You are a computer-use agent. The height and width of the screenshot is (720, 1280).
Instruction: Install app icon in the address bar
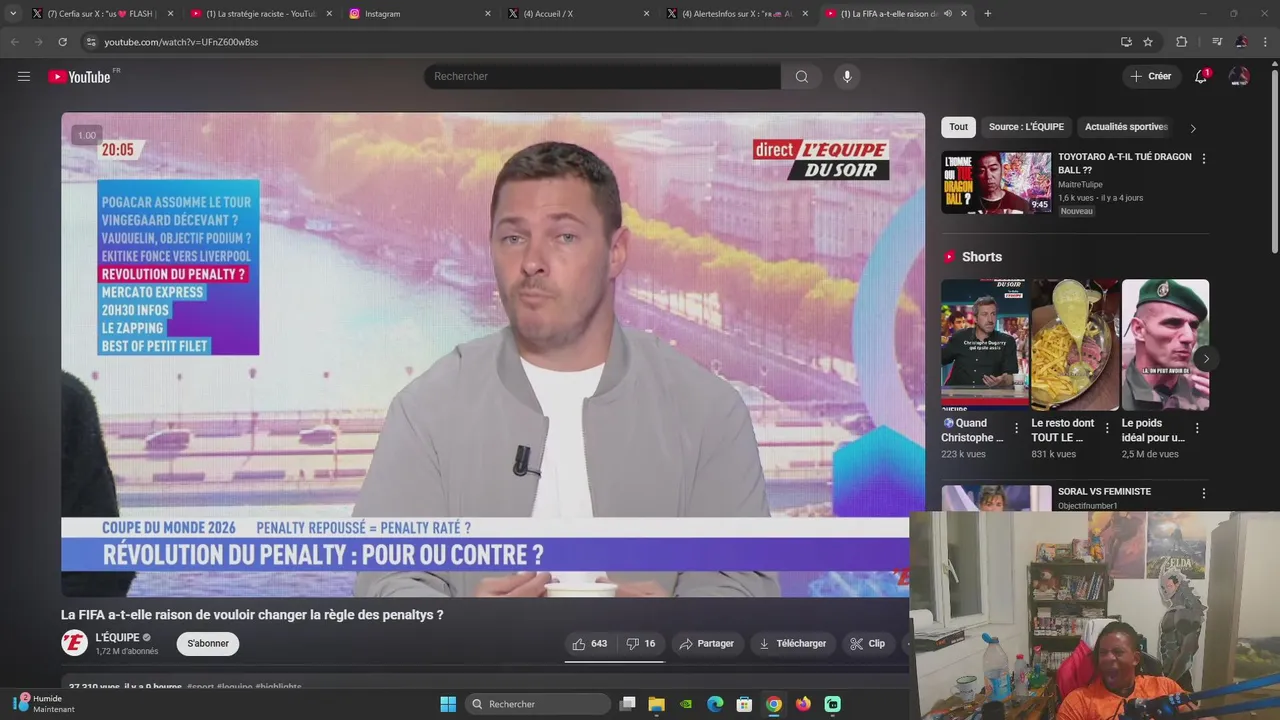pyautogui.click(x=1126, y=42)
